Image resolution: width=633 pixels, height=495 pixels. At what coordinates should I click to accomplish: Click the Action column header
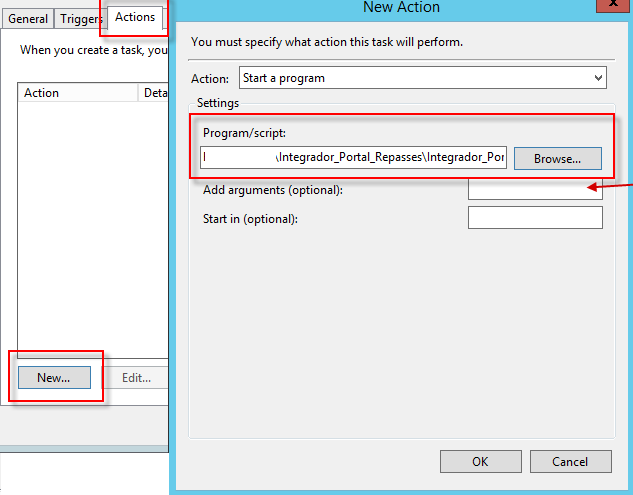(76, 93)
